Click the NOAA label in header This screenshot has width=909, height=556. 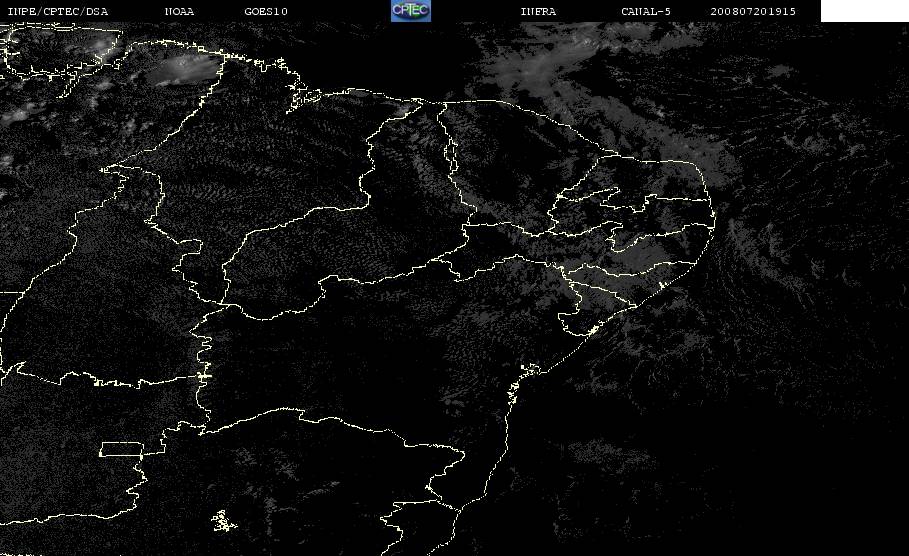point(180,12)
